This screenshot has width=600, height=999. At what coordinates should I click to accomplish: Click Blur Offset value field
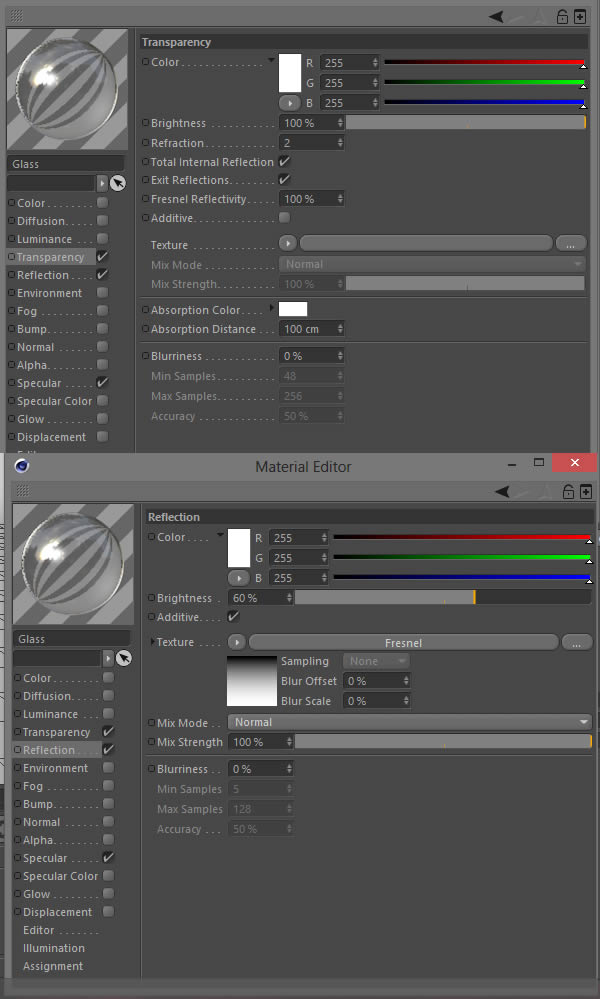(x=376, y=681)
